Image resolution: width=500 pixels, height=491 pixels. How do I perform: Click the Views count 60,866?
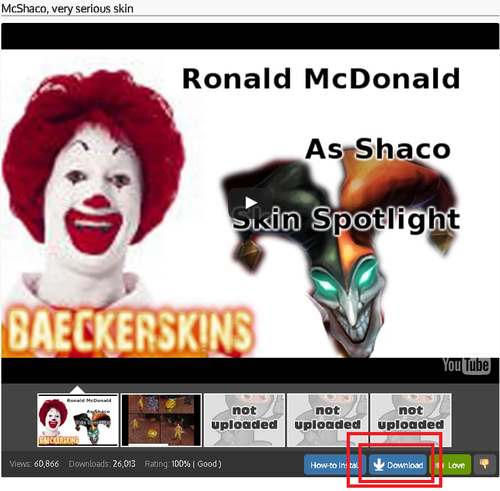point(34,464)
